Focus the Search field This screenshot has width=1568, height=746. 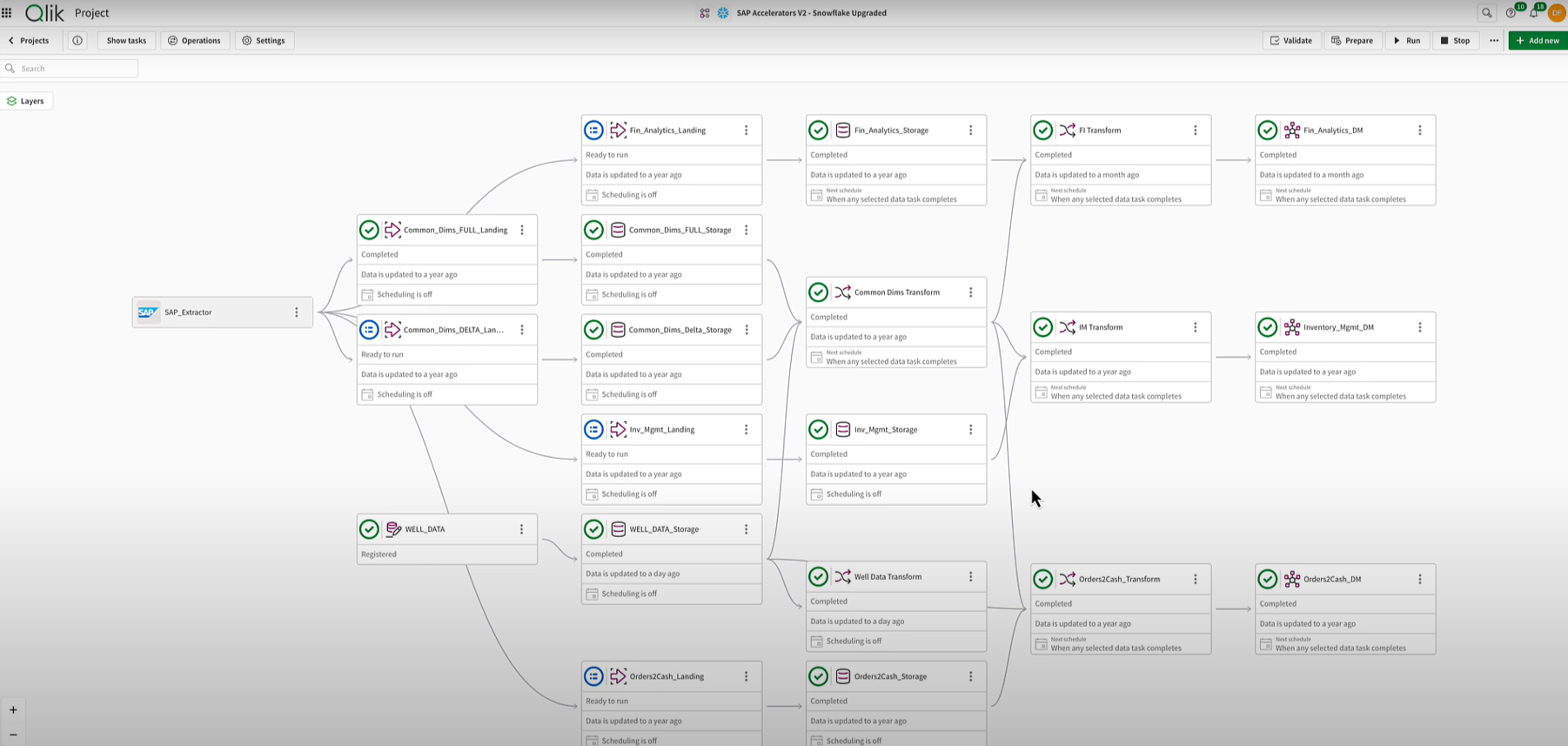(70, 69)
